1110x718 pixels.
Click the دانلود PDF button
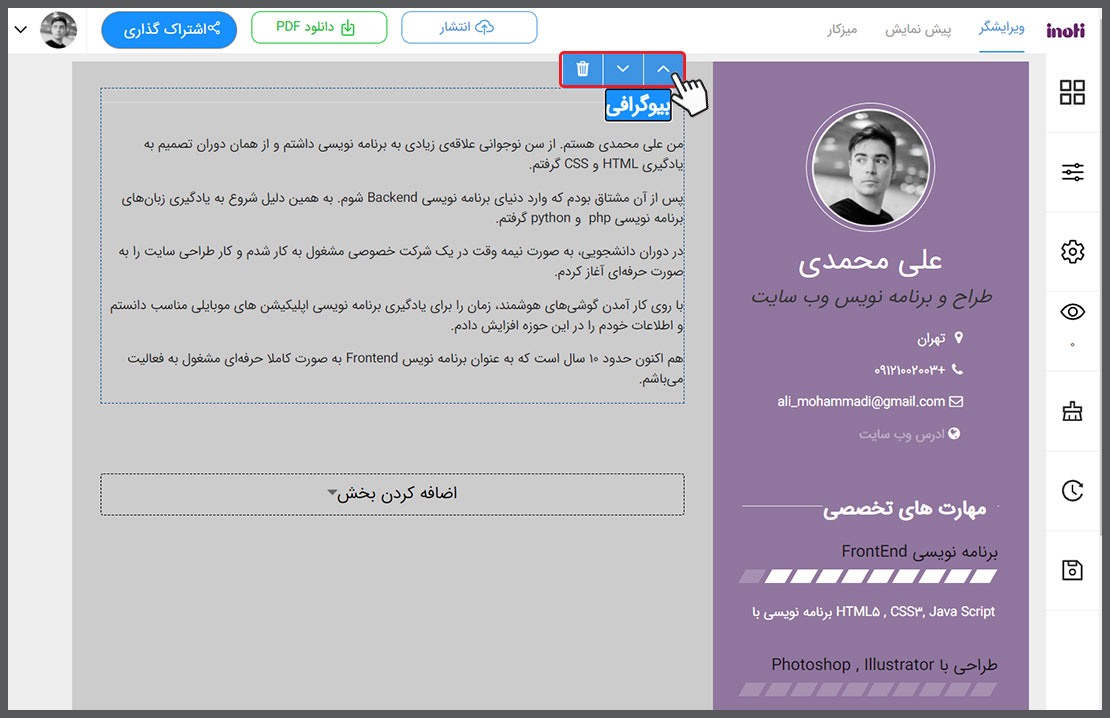[318, 27]
